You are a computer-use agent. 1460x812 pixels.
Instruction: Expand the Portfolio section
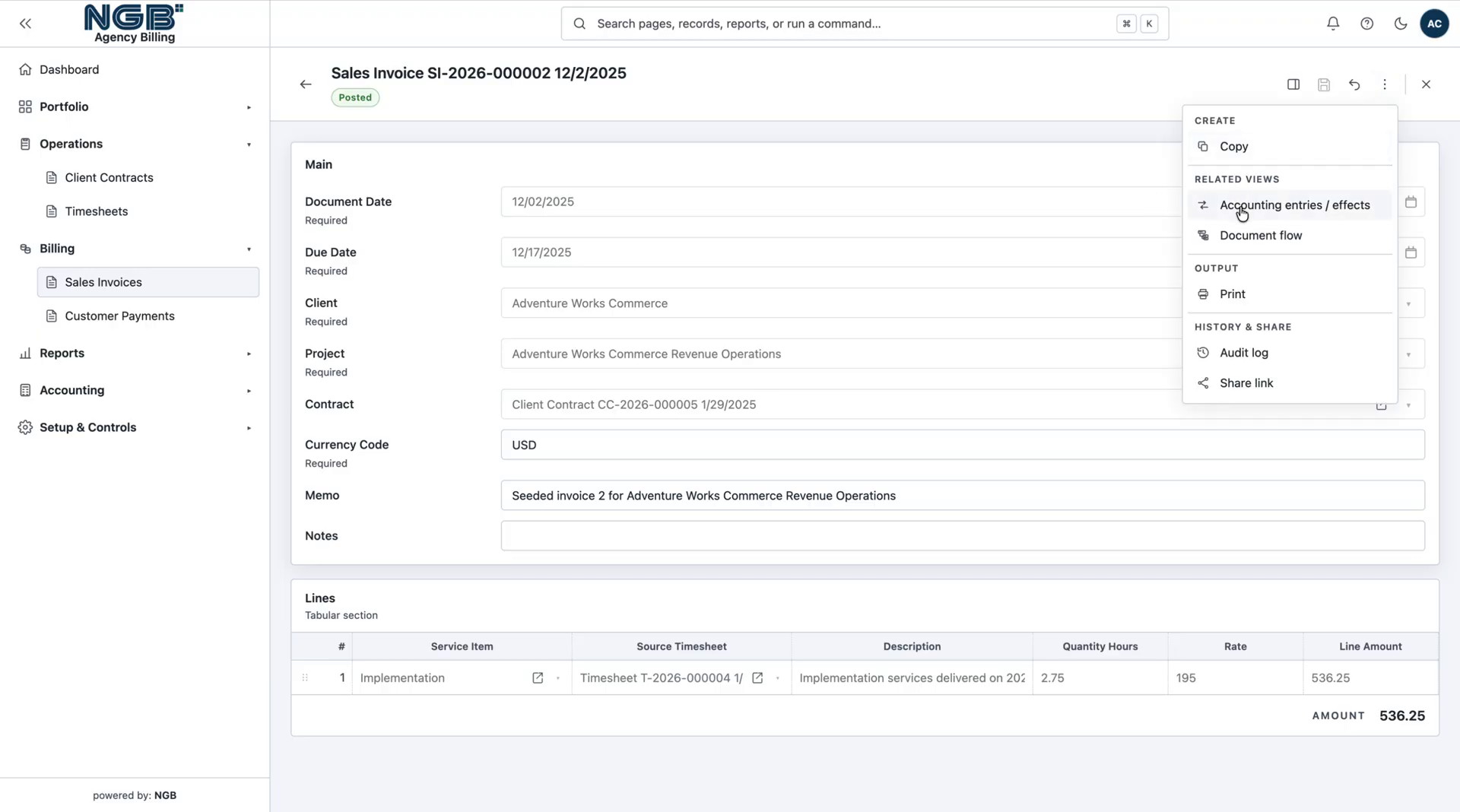pos(135,107)
